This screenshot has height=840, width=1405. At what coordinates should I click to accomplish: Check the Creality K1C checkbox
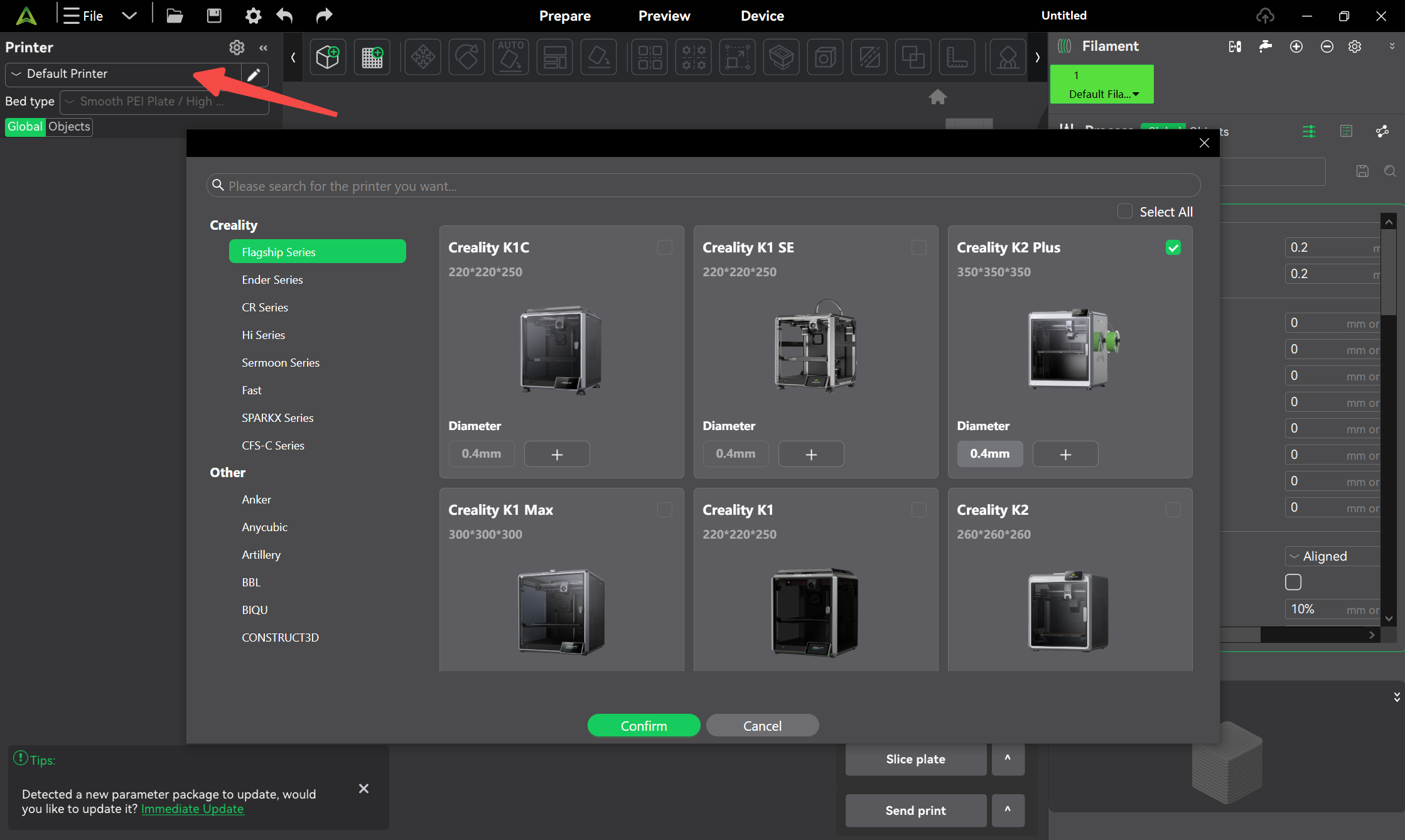coord(664,247)
